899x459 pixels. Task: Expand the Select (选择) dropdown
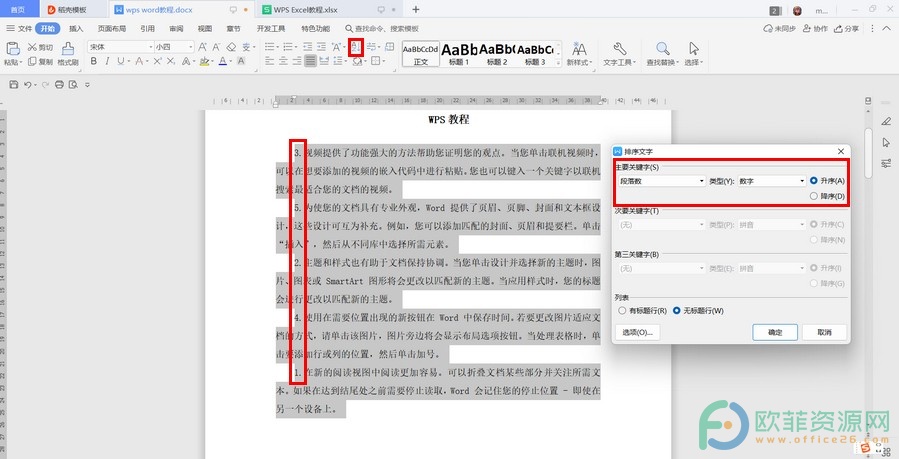tap(701, 62)
